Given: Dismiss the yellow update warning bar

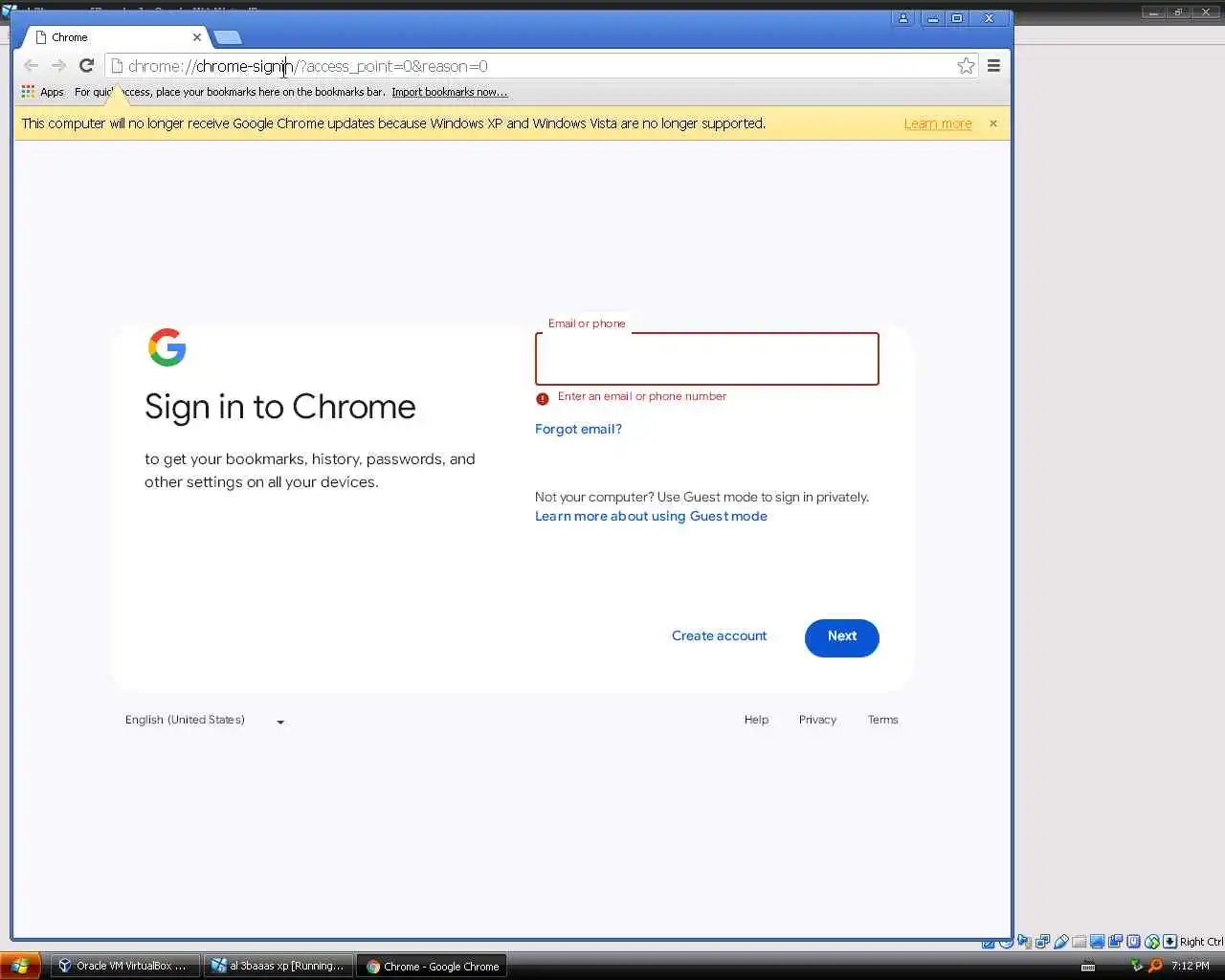Looking at the screenshot, I should tap(993, 123).
